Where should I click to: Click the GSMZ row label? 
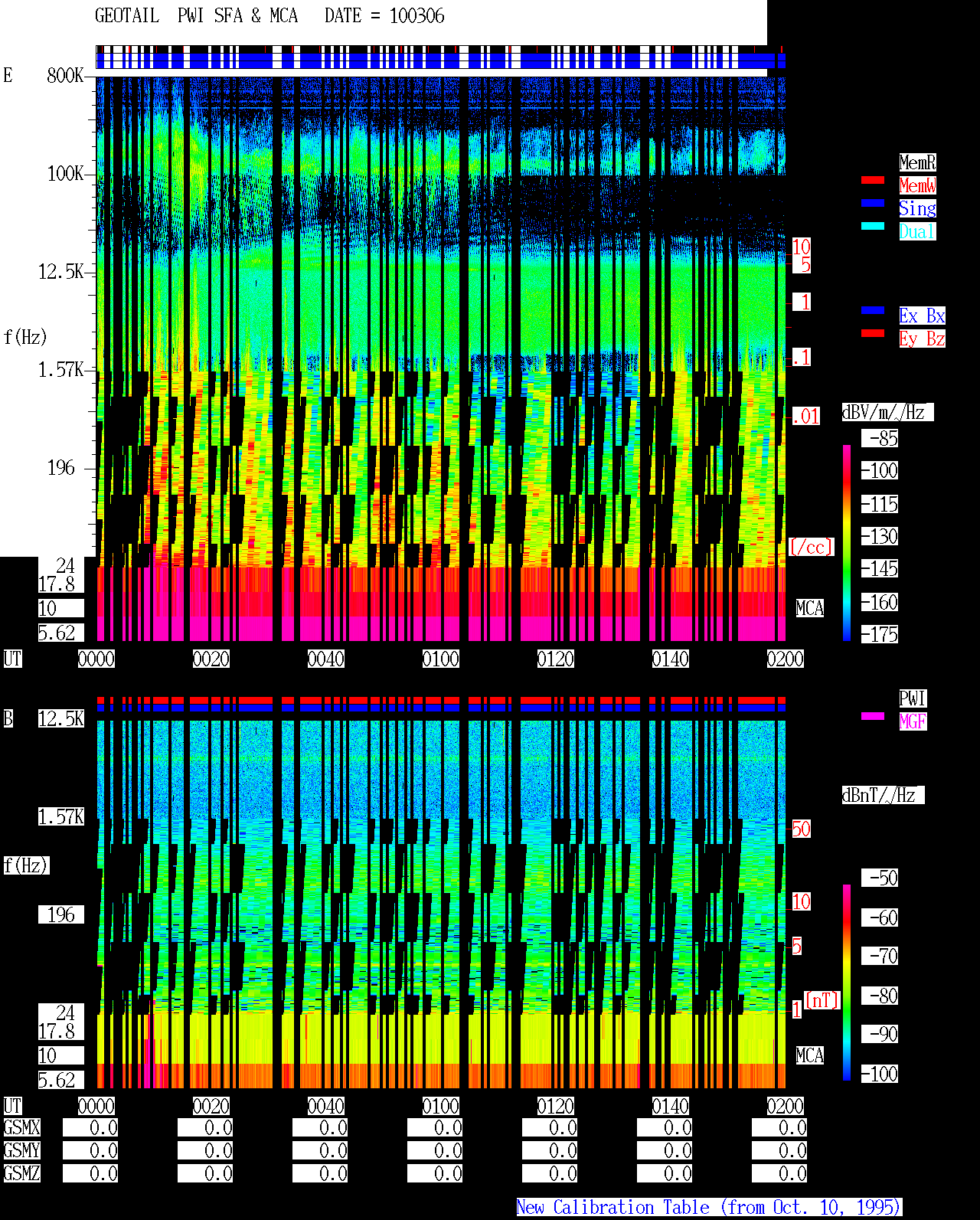coord(22,1173)
